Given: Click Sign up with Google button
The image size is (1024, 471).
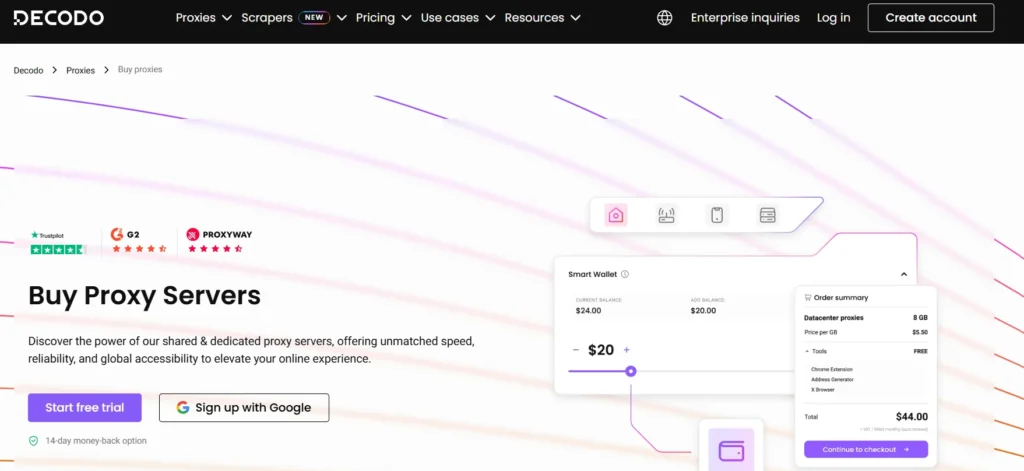Looking at the screenshot, I should coord(244,408).
